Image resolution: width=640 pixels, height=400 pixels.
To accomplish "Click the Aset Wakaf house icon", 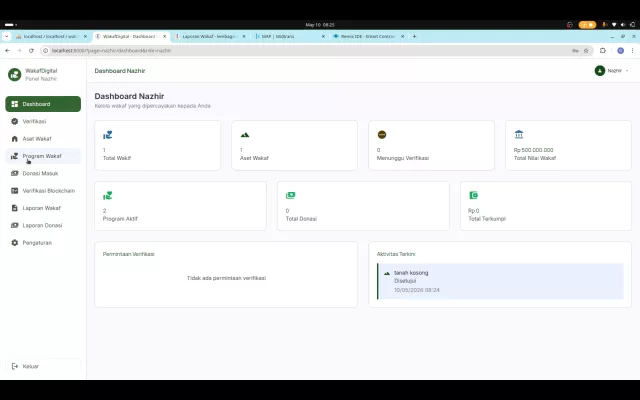I will [x=15, y=139].
